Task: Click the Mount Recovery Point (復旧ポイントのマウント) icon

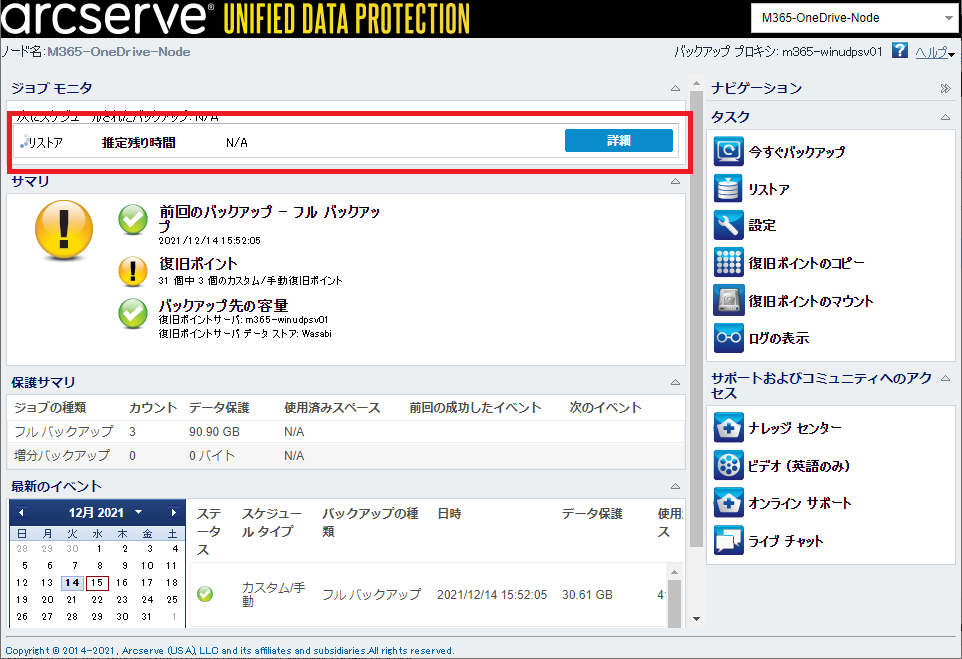Action: [728, 301]
